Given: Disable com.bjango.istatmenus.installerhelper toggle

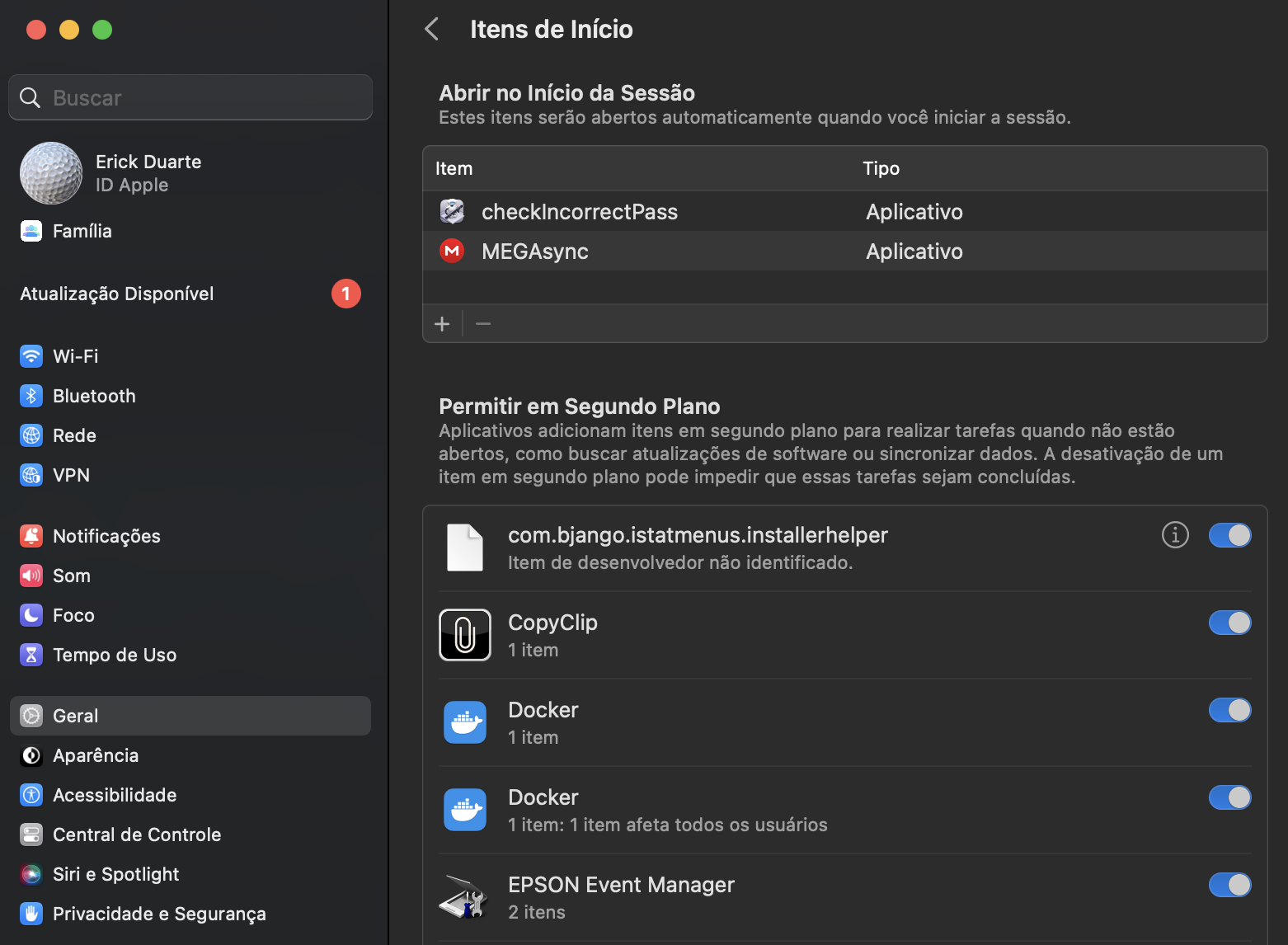Looking at the screenshot, I should pos(1229,535).
